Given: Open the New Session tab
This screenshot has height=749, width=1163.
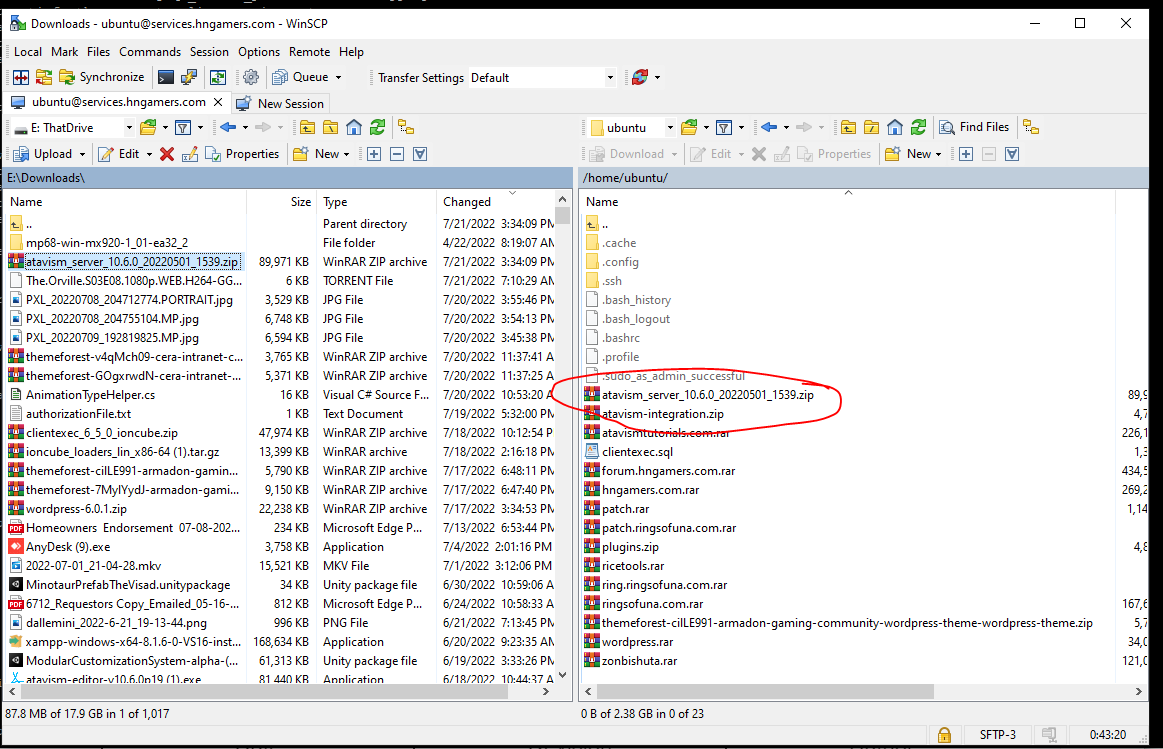Looking at the screenshot, I should [x=280, y=103].
